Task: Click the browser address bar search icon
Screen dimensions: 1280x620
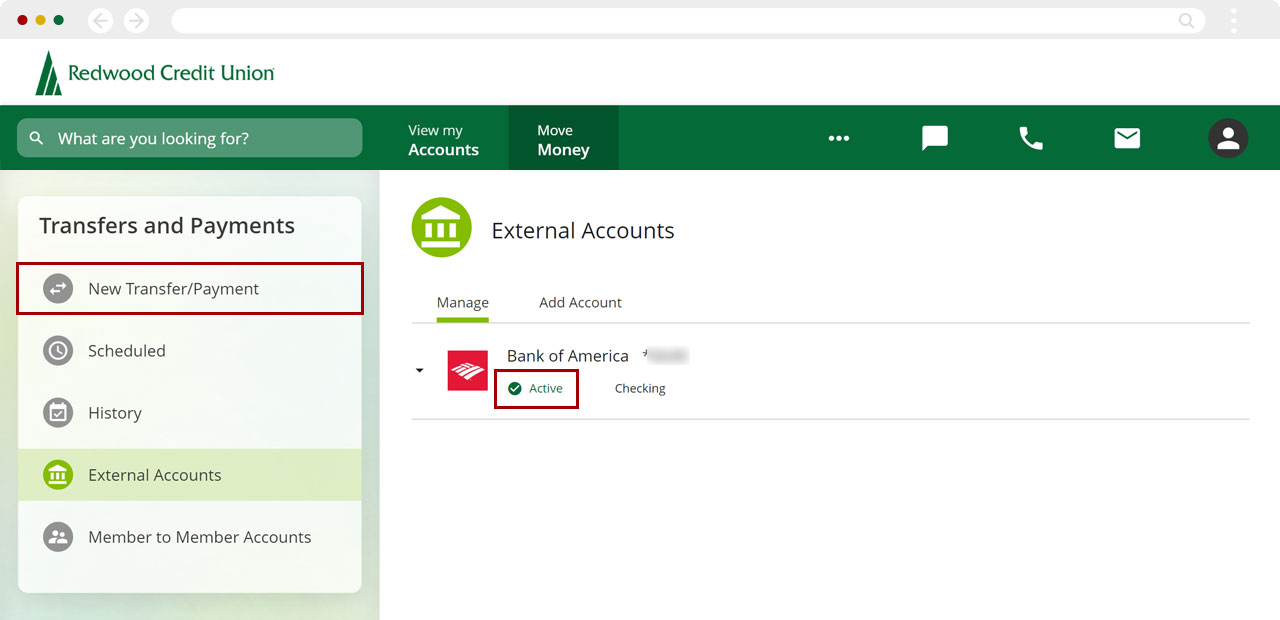Action: [1187, 20]
